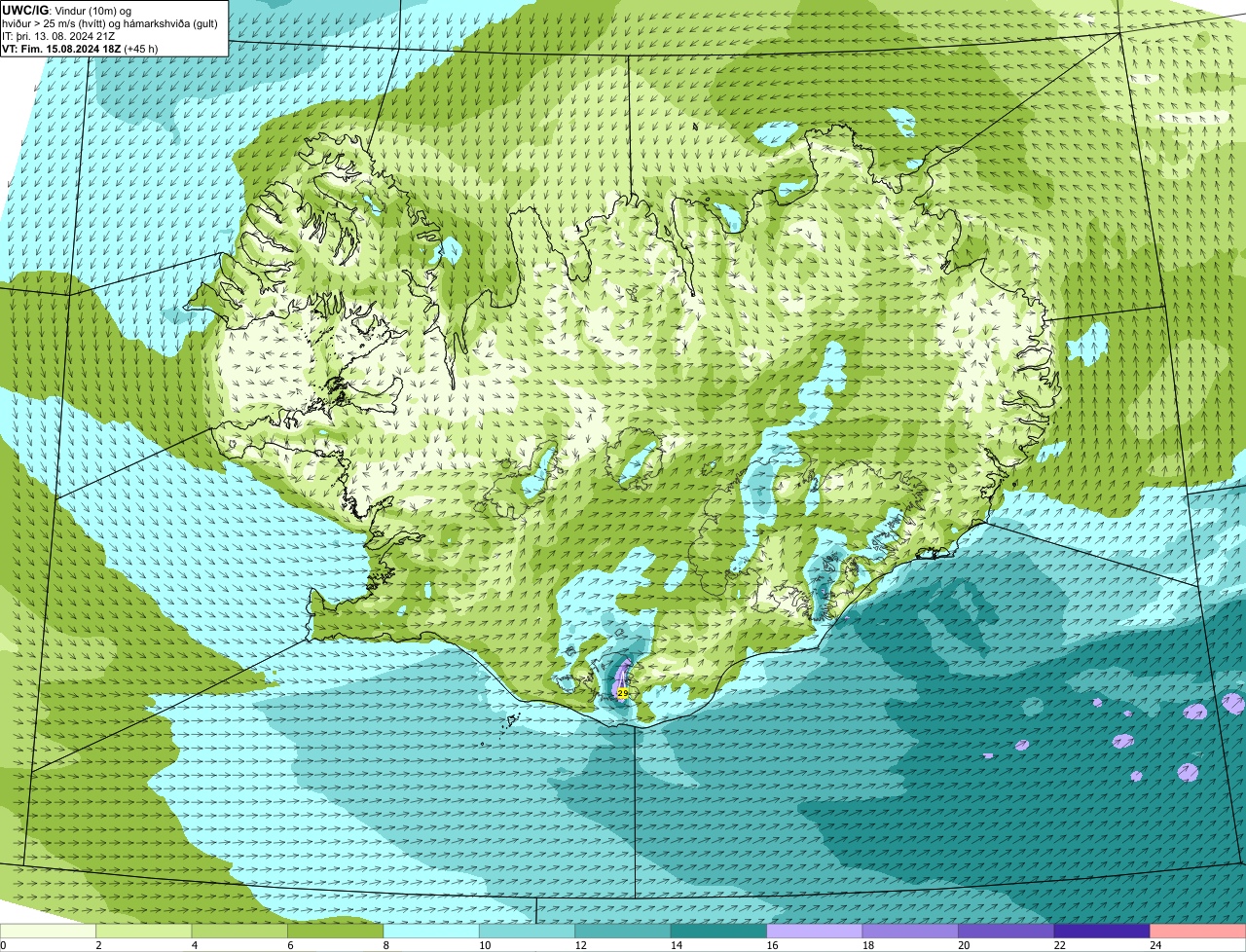Click the 12–14 m/s teal legend swatch
The width and height of the screenshot is (1246, 952).
tap(624, 931)
